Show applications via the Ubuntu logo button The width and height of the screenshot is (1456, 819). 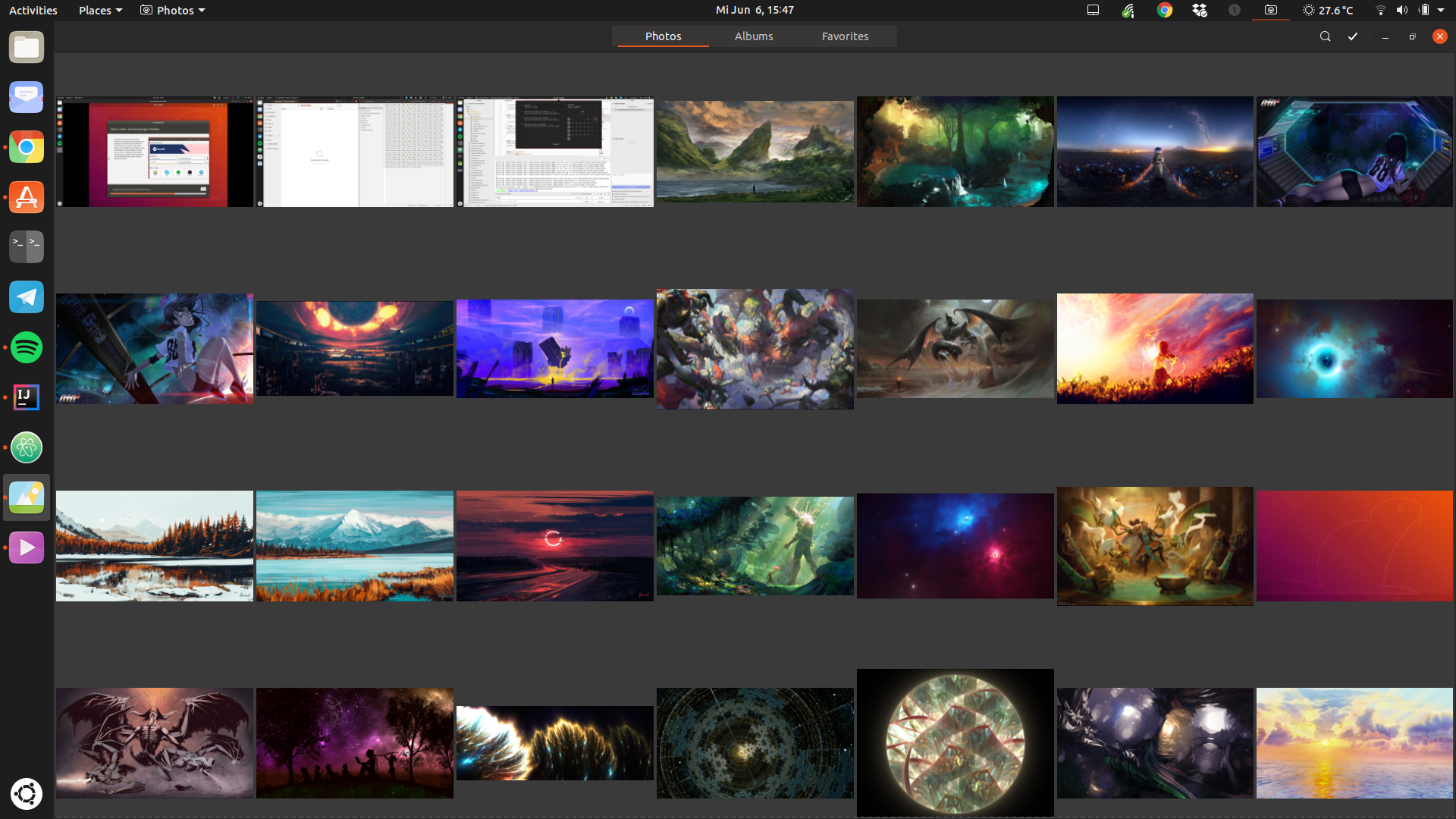click(x=27, y=794)
